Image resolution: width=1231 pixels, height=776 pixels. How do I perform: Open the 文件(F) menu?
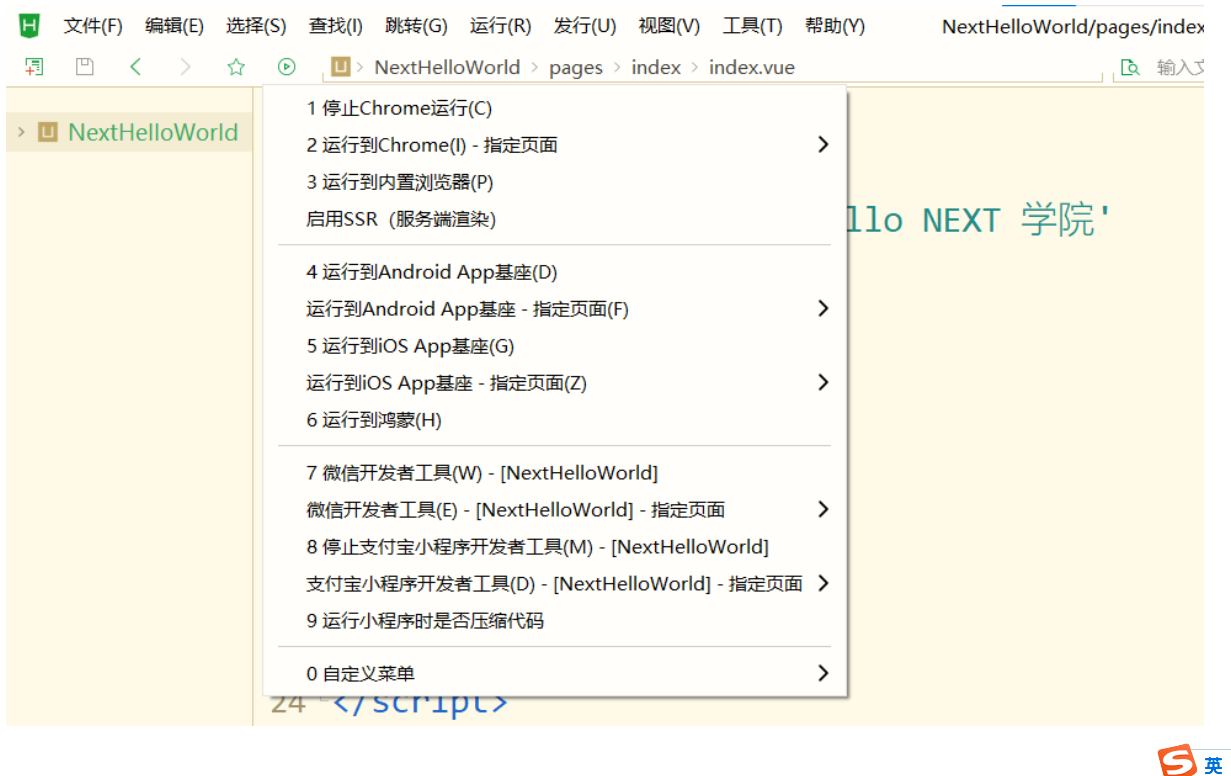coord(93,26)
